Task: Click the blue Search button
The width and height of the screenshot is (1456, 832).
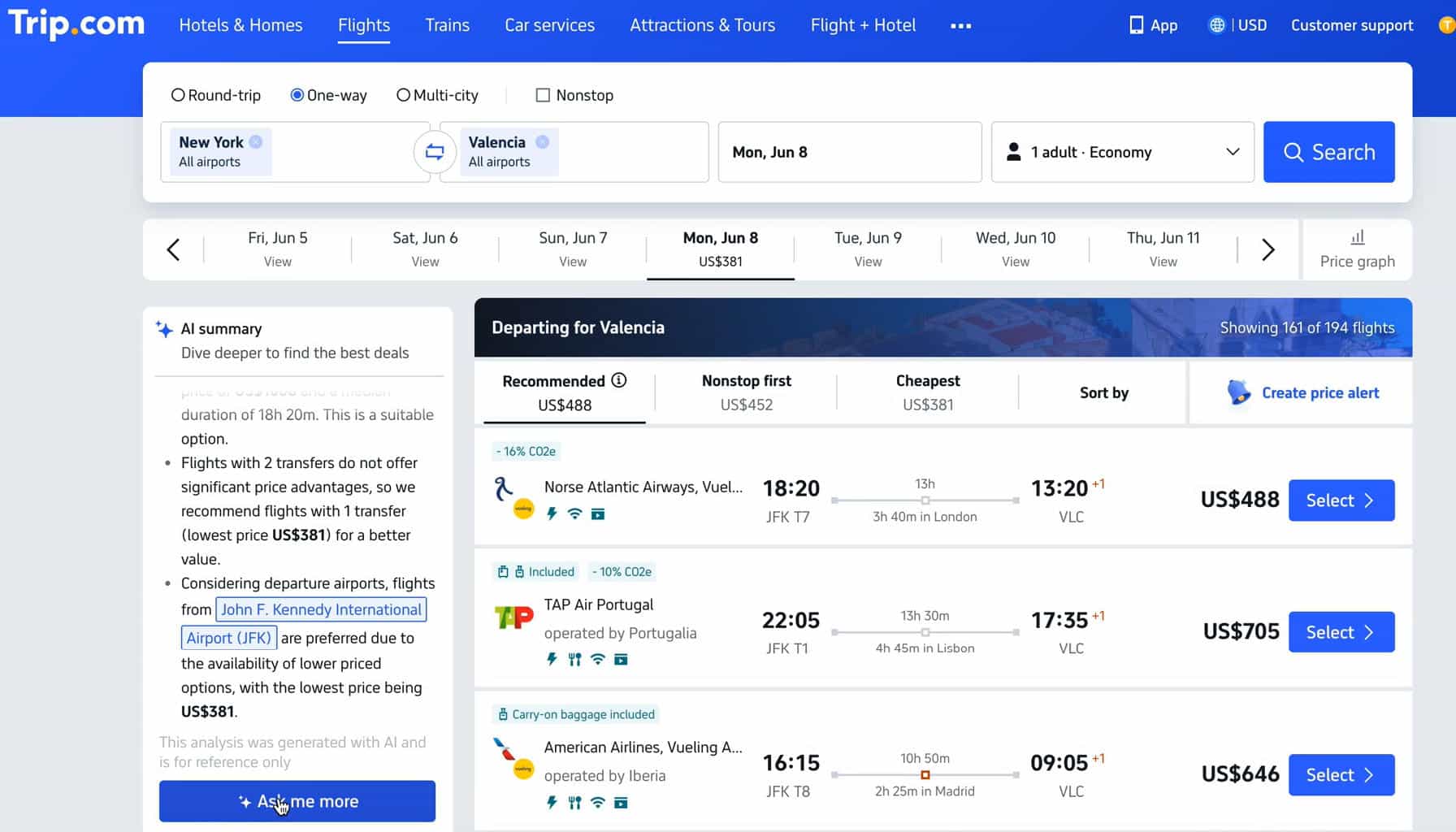Action: point(1329,152)
